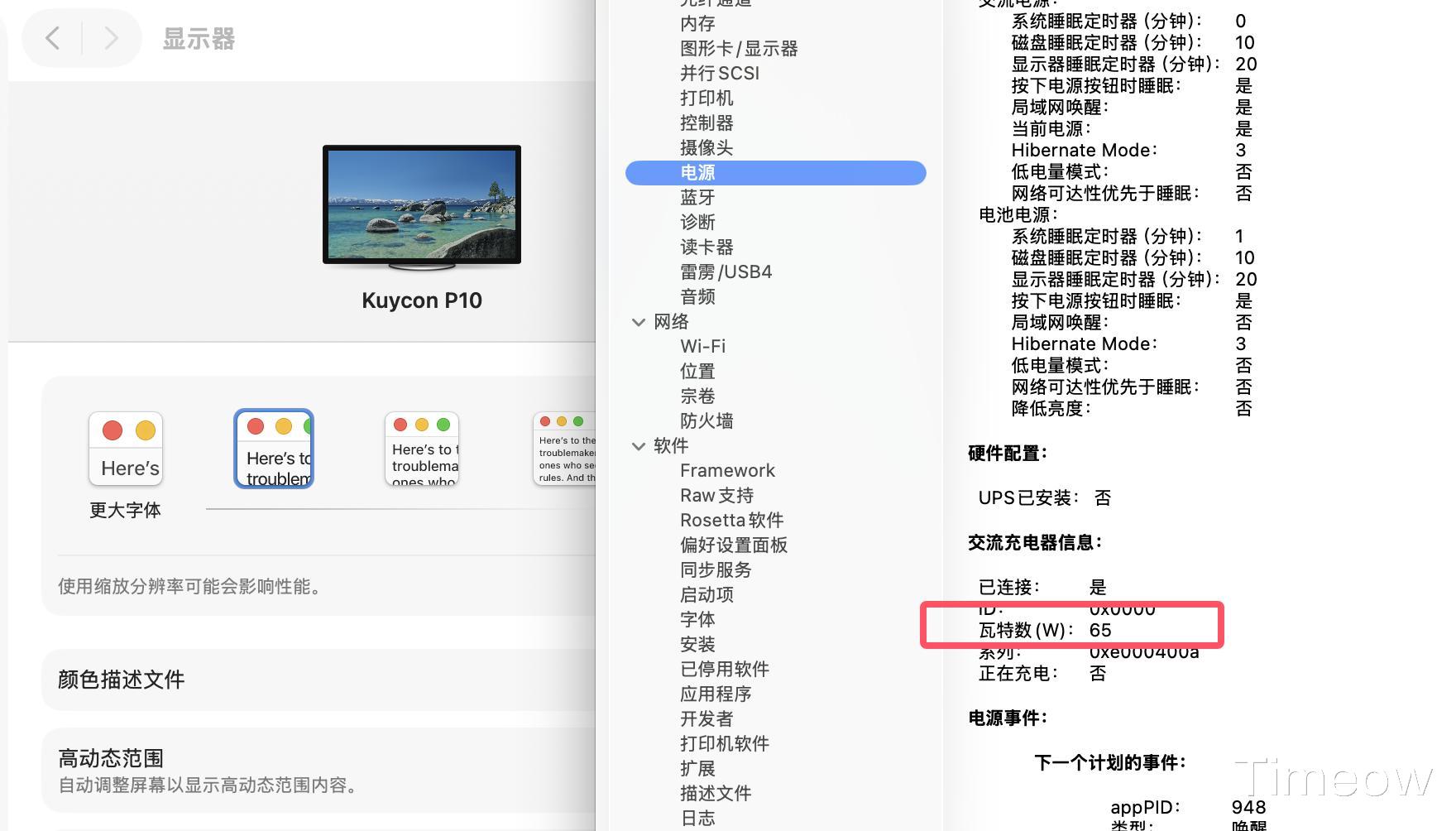Click the 电源事件 heading
Screen dimensions: 1456x831
pyautogui.click(x=1008, y=718)
